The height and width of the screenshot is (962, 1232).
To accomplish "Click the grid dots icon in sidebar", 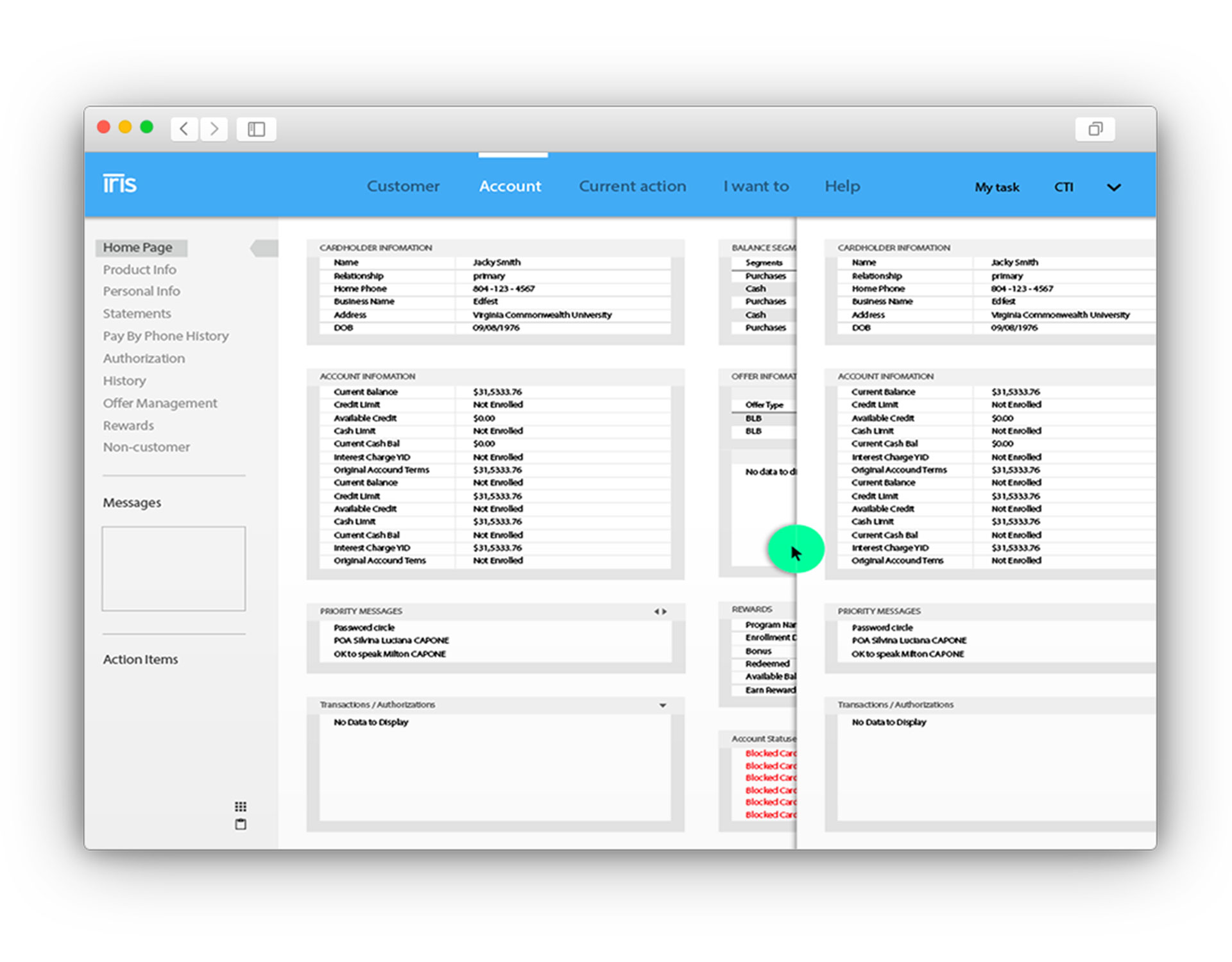I will point(241,806).
